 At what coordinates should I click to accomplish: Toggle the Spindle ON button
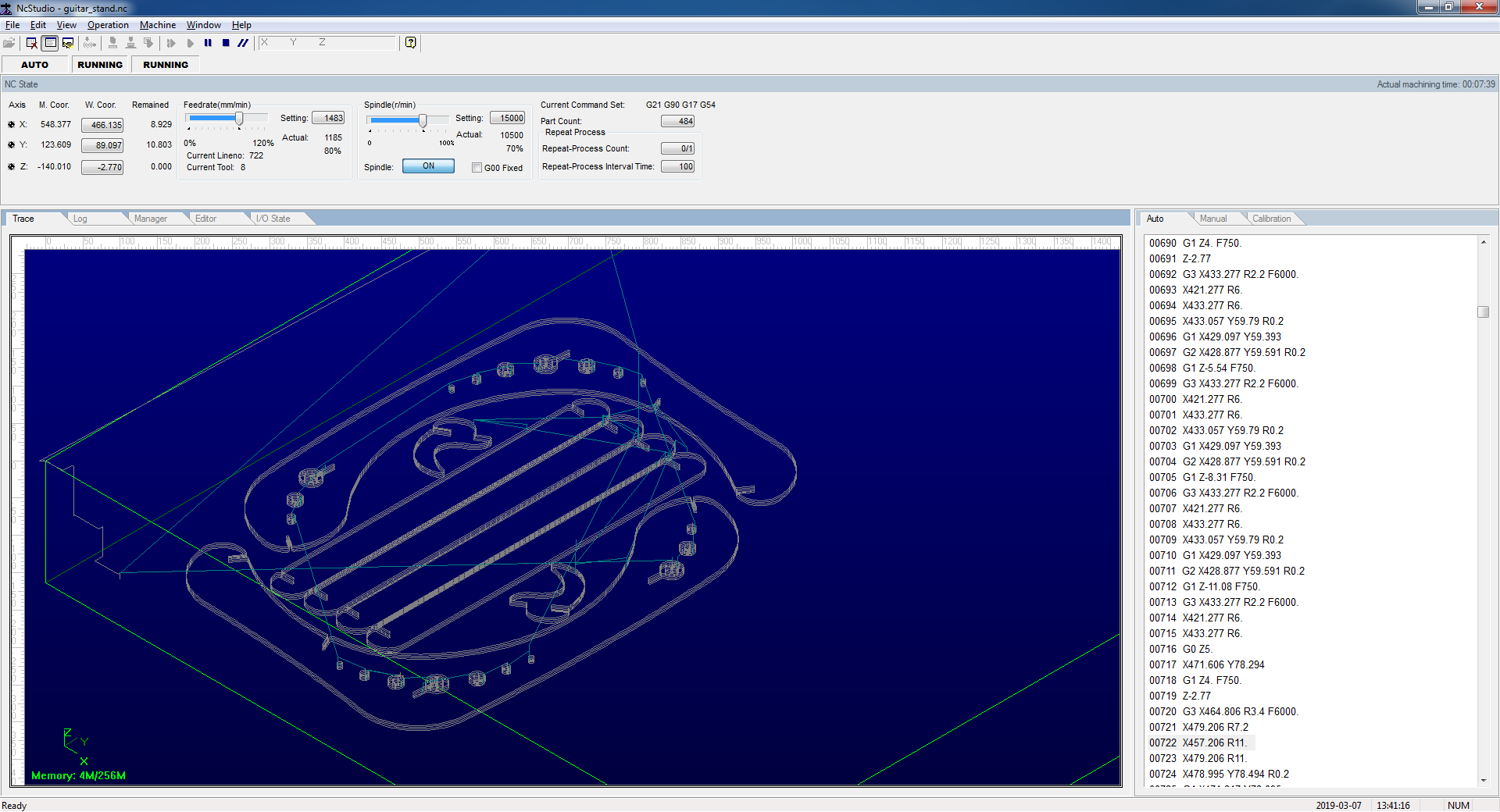[428, 166]
